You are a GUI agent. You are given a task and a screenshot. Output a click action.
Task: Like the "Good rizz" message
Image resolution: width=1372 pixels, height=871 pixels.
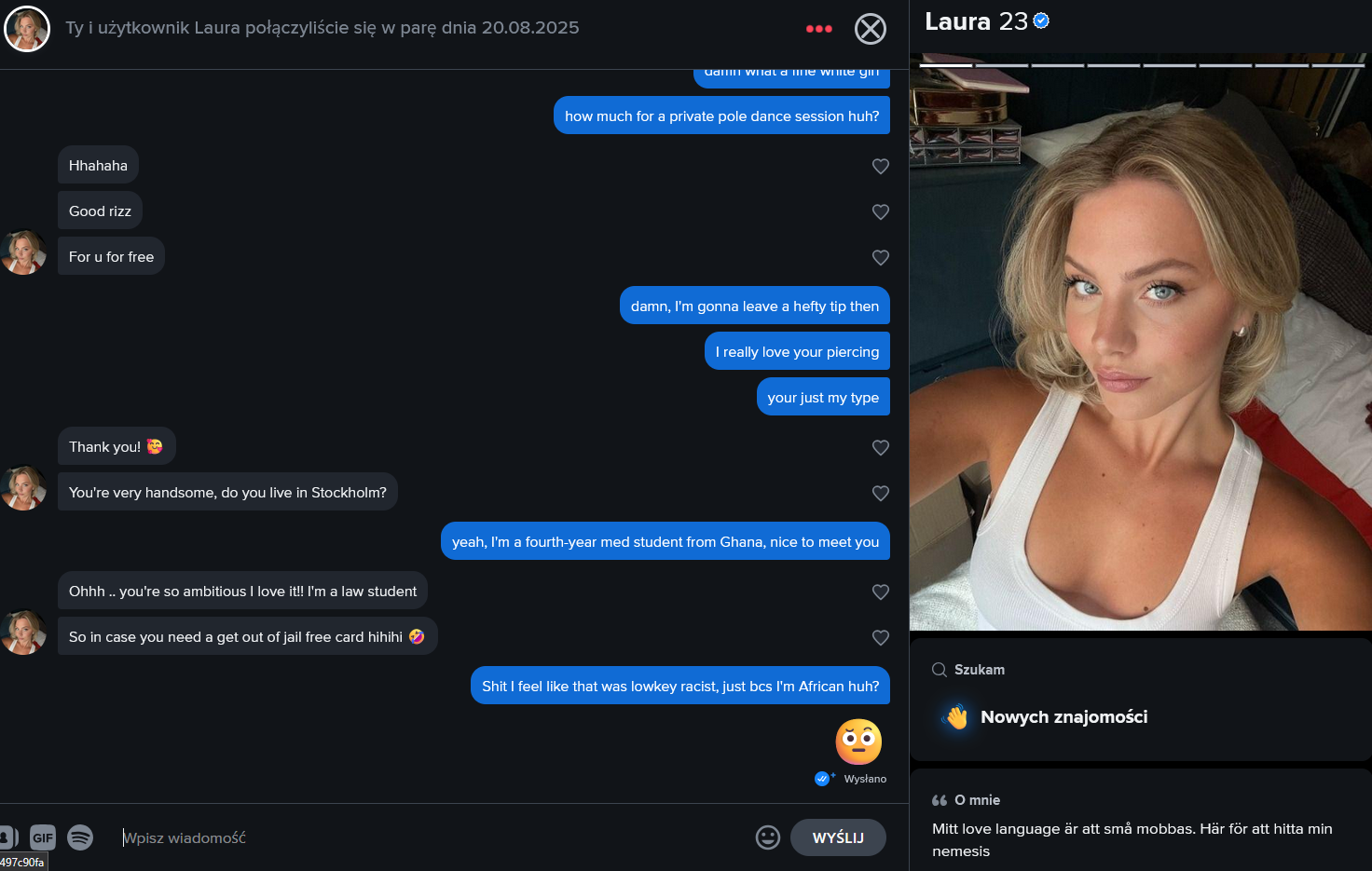point(880,211)
